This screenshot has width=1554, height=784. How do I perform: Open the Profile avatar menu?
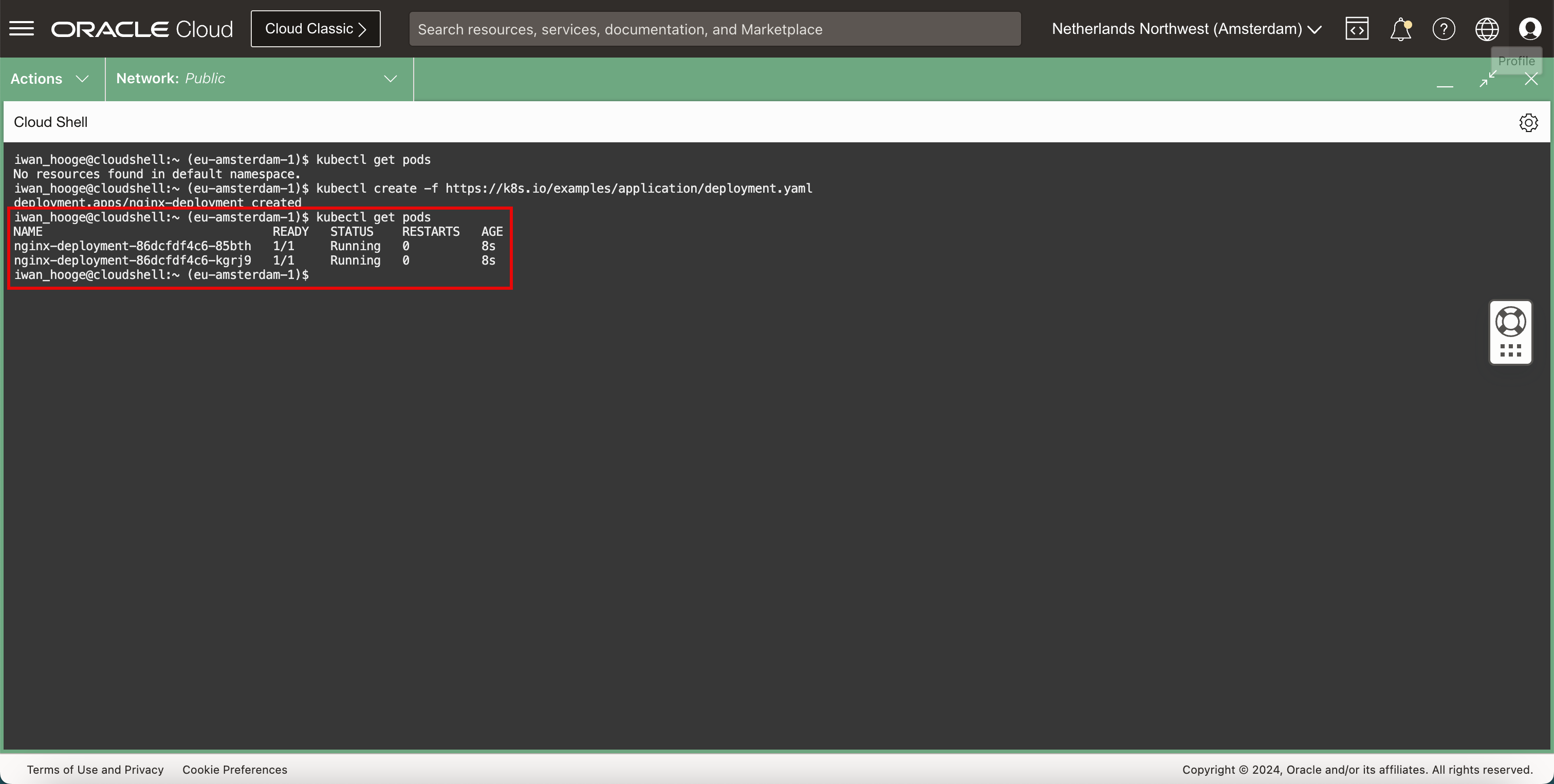tap(1530, 28)
